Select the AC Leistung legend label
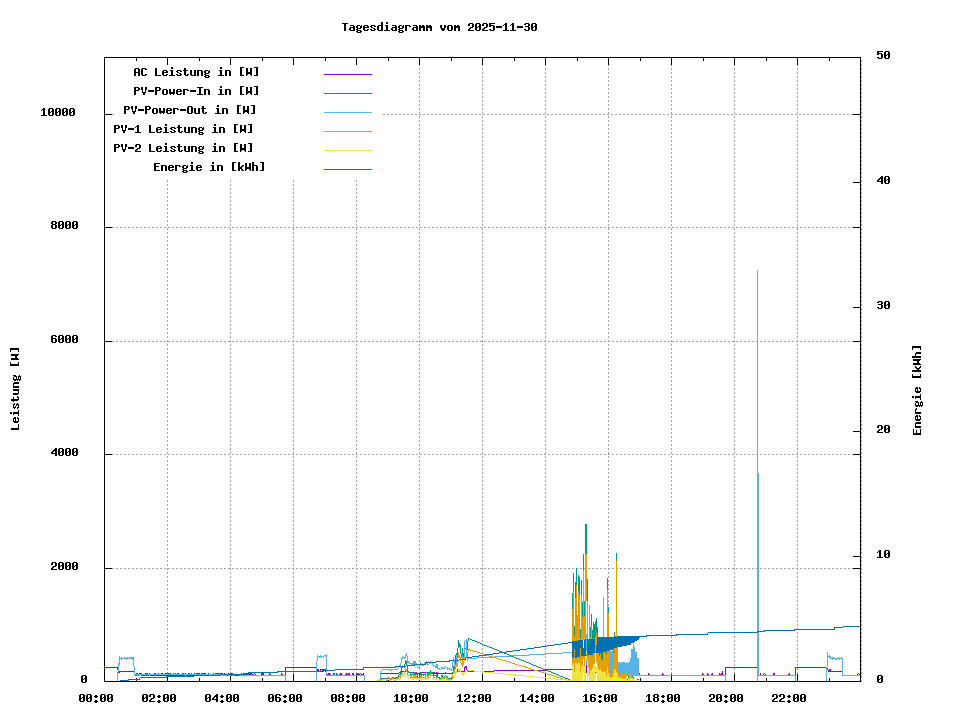Viewport: 960px width, 720px height. [x=196, y=72]
